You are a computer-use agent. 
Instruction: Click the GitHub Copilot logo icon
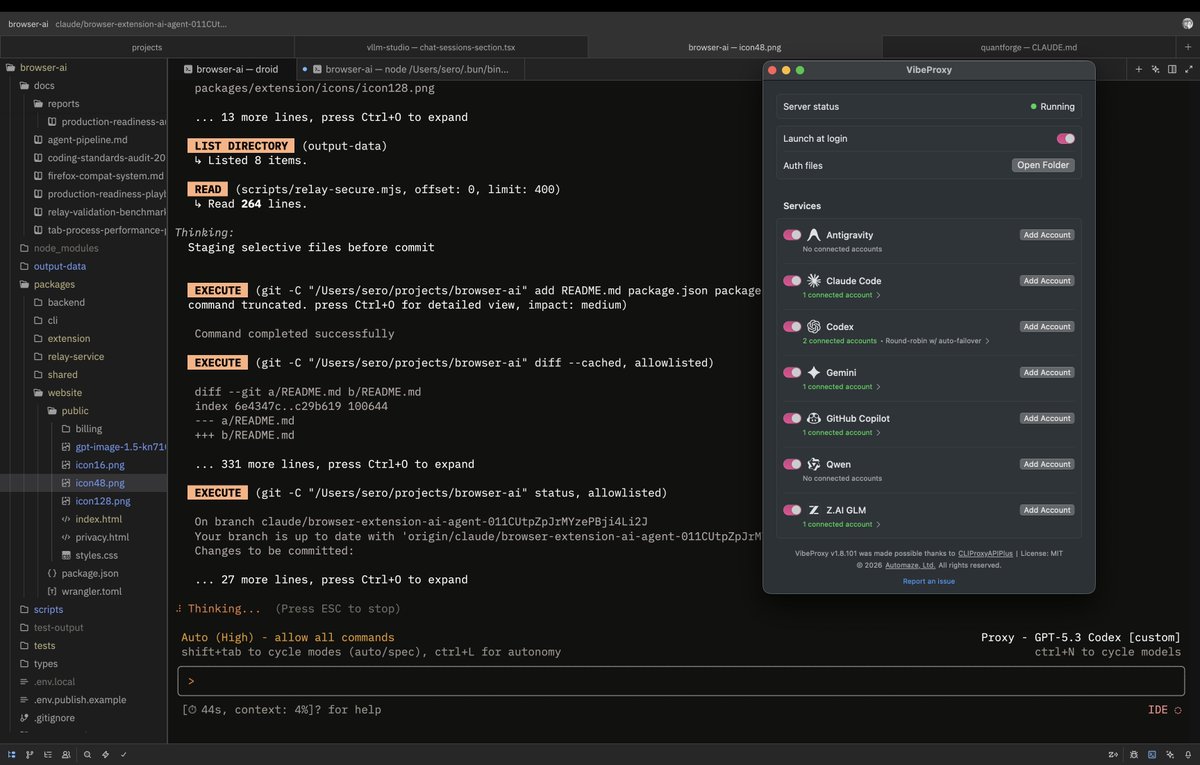(814, 419)
